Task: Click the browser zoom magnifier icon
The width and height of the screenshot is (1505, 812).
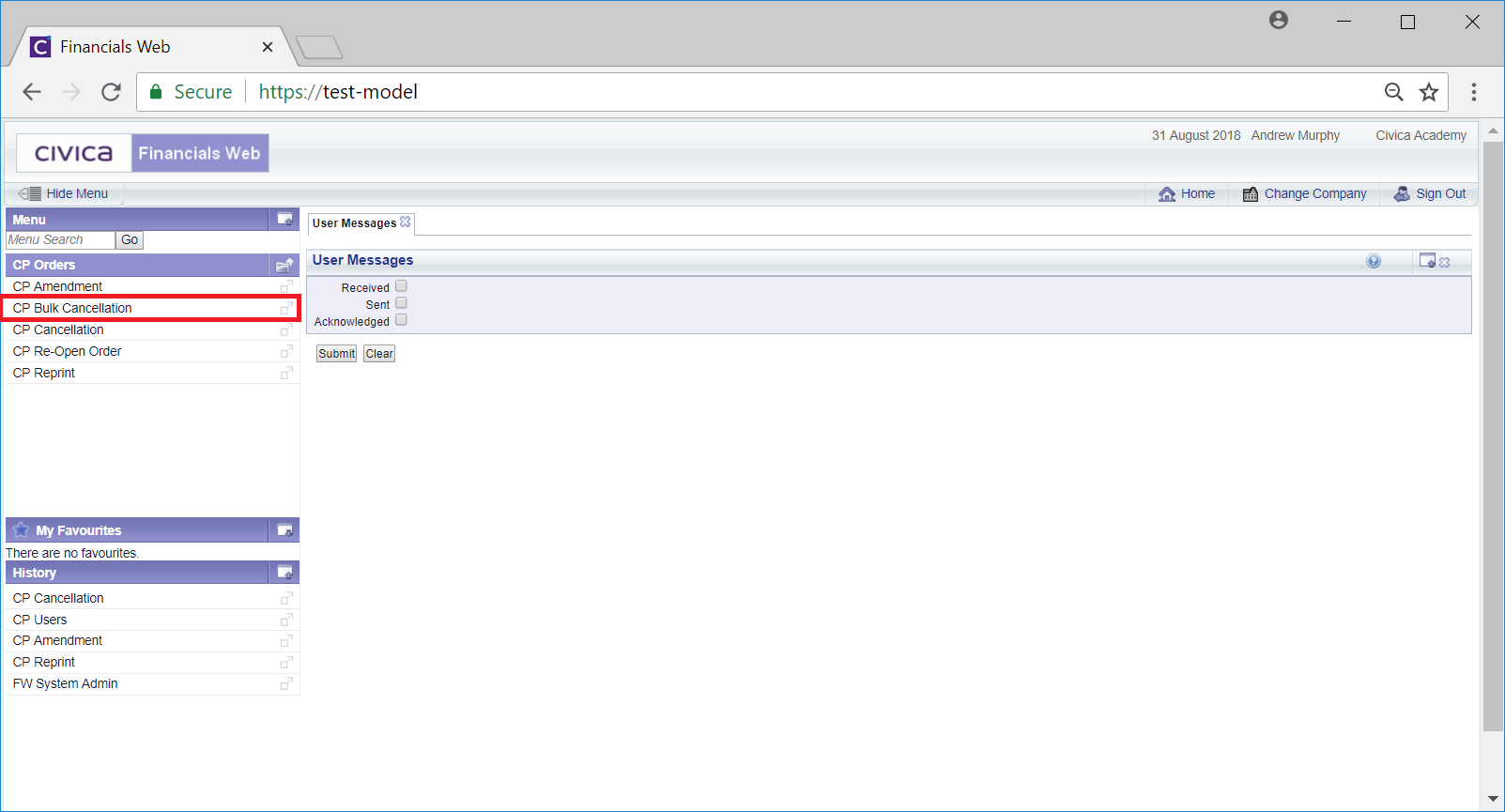Action: pyautogui.click(x=1394, y=92)
